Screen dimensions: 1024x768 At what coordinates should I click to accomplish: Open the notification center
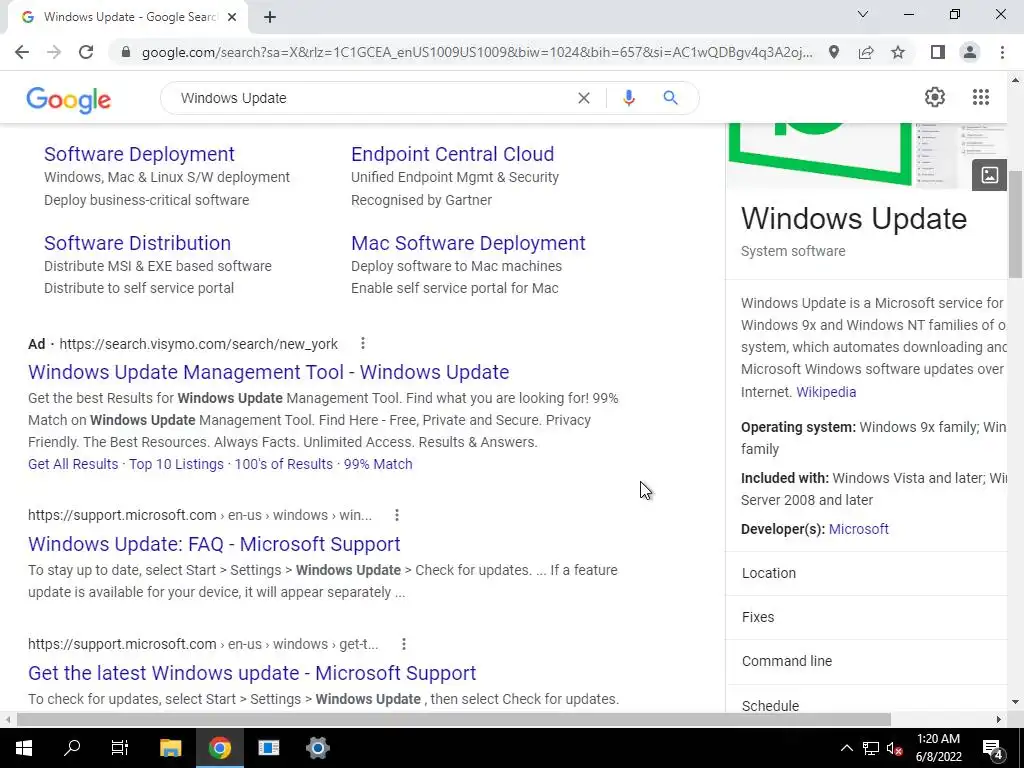(x=993, y=748)
